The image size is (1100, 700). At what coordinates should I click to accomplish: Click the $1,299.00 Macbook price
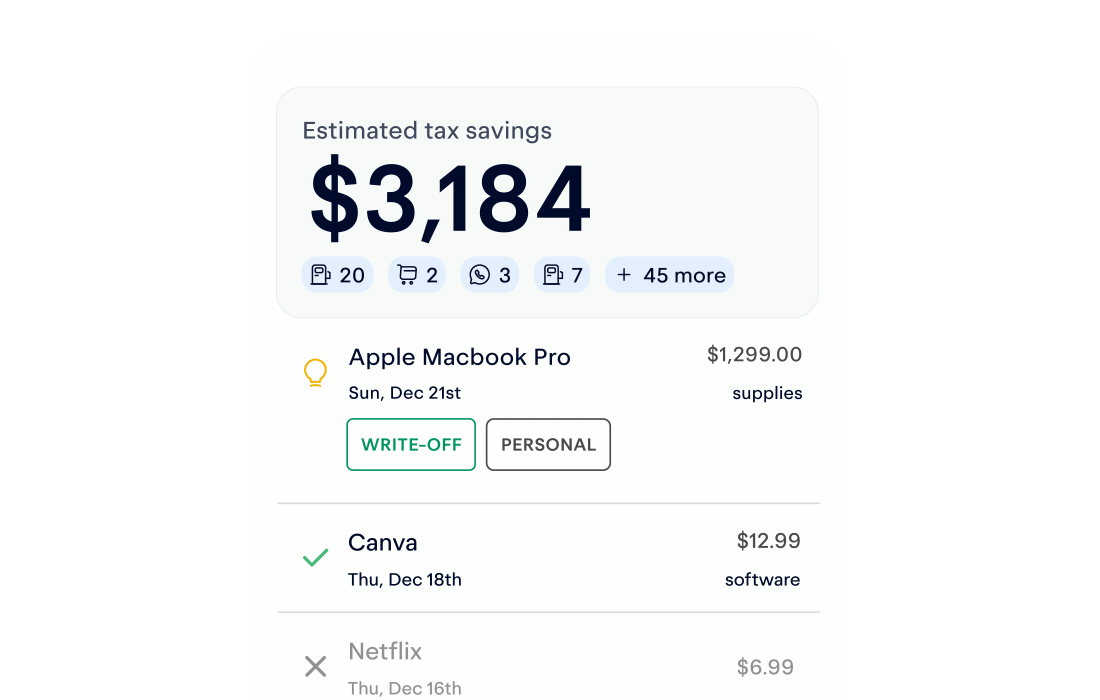tap(754, 355)
